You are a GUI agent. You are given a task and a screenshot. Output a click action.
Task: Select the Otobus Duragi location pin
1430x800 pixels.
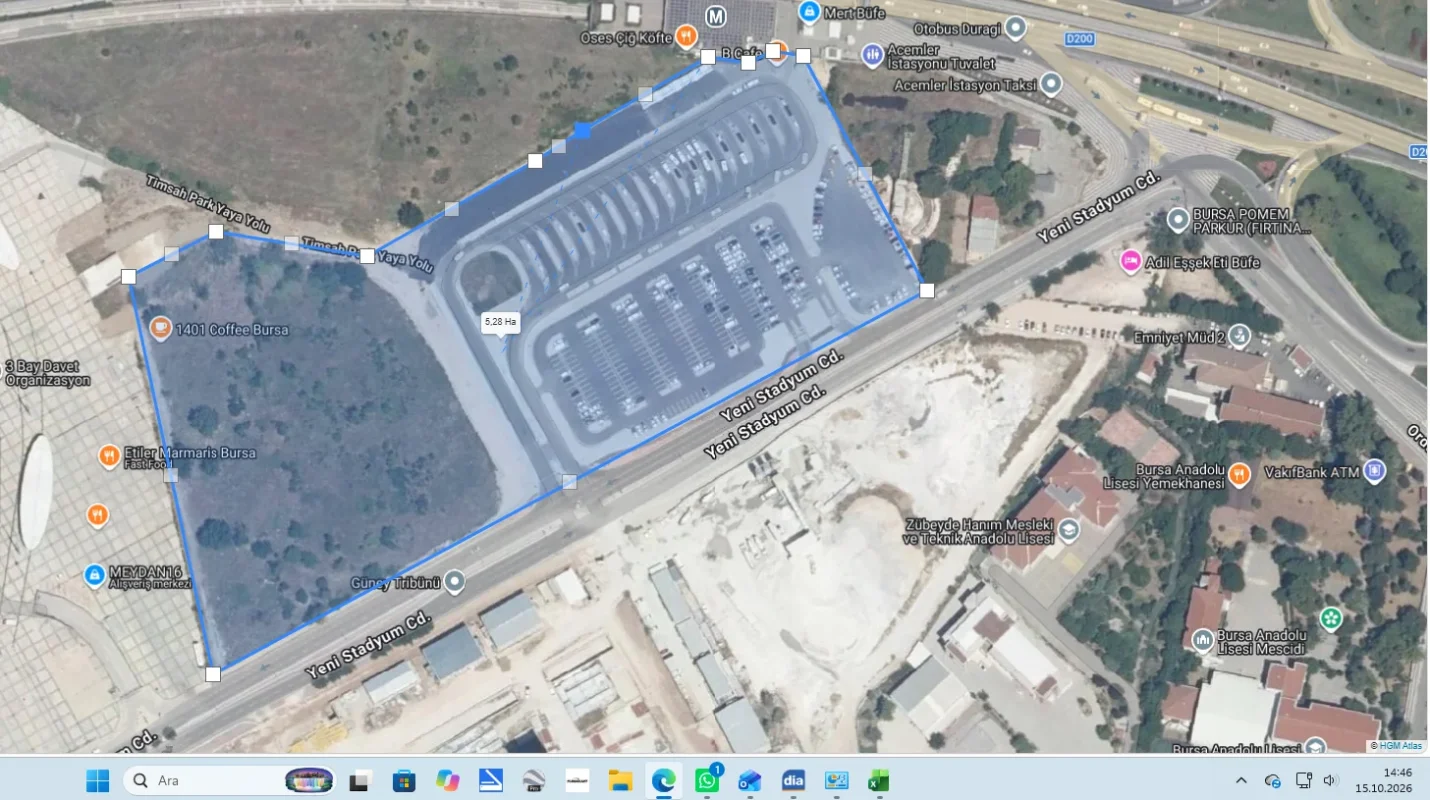(x=1015, y=28)
